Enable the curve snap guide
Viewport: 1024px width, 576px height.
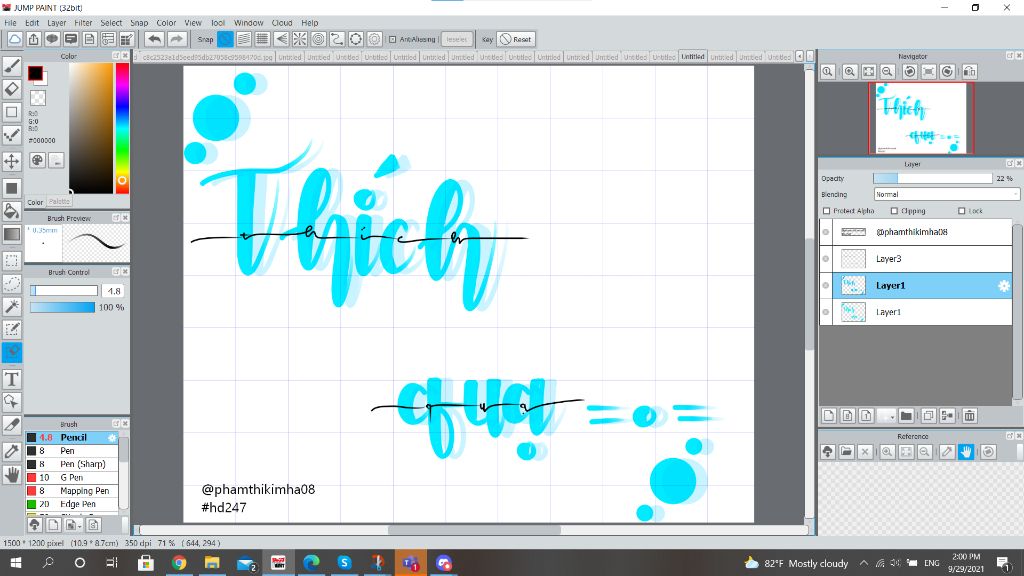point(337,39)
